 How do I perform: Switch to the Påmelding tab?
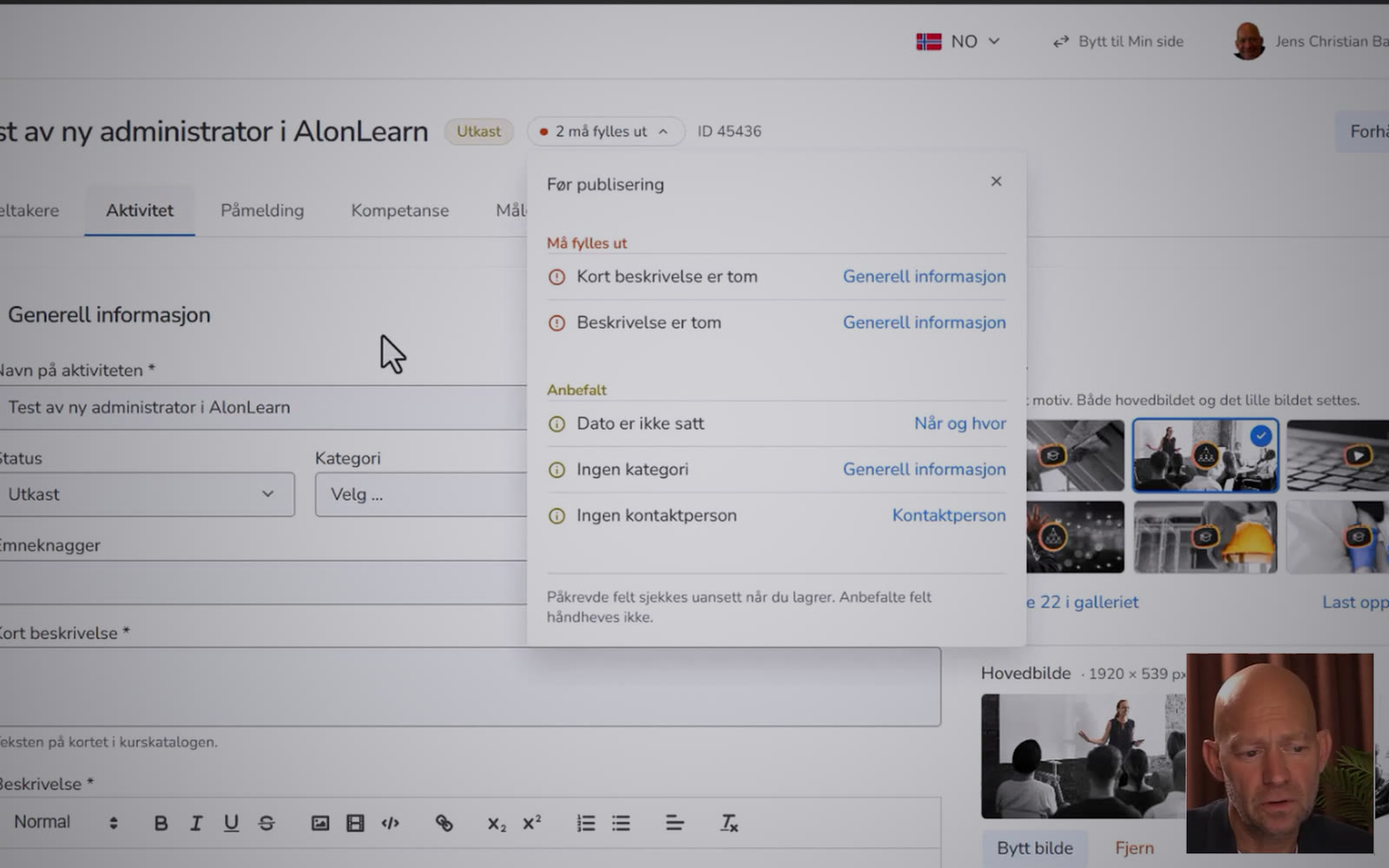(262, 210)
